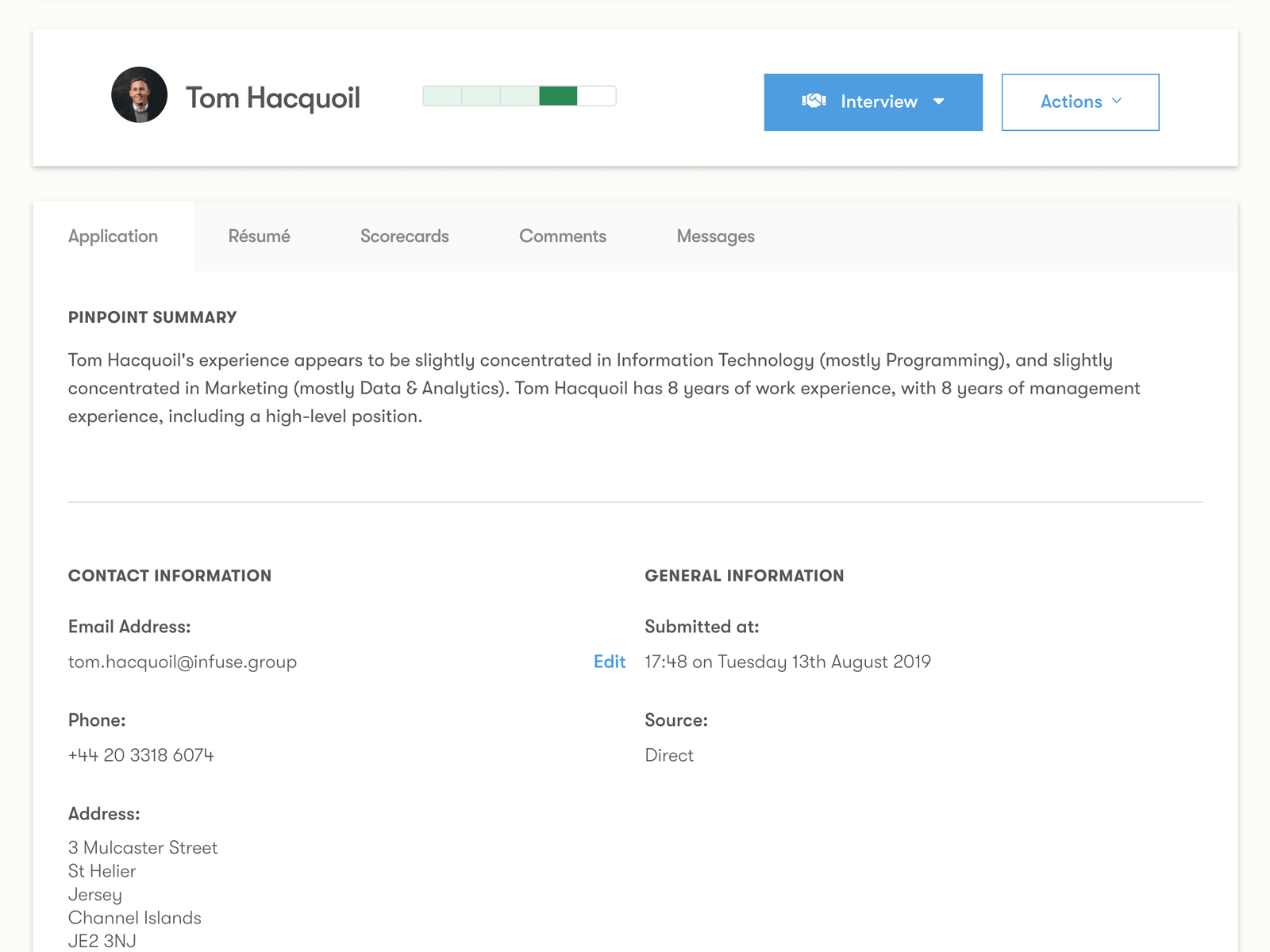This screenshot has height=952, width=1270.
Task: Click the submitted date 17:48 on Tuesday
Action: [788, 662]
